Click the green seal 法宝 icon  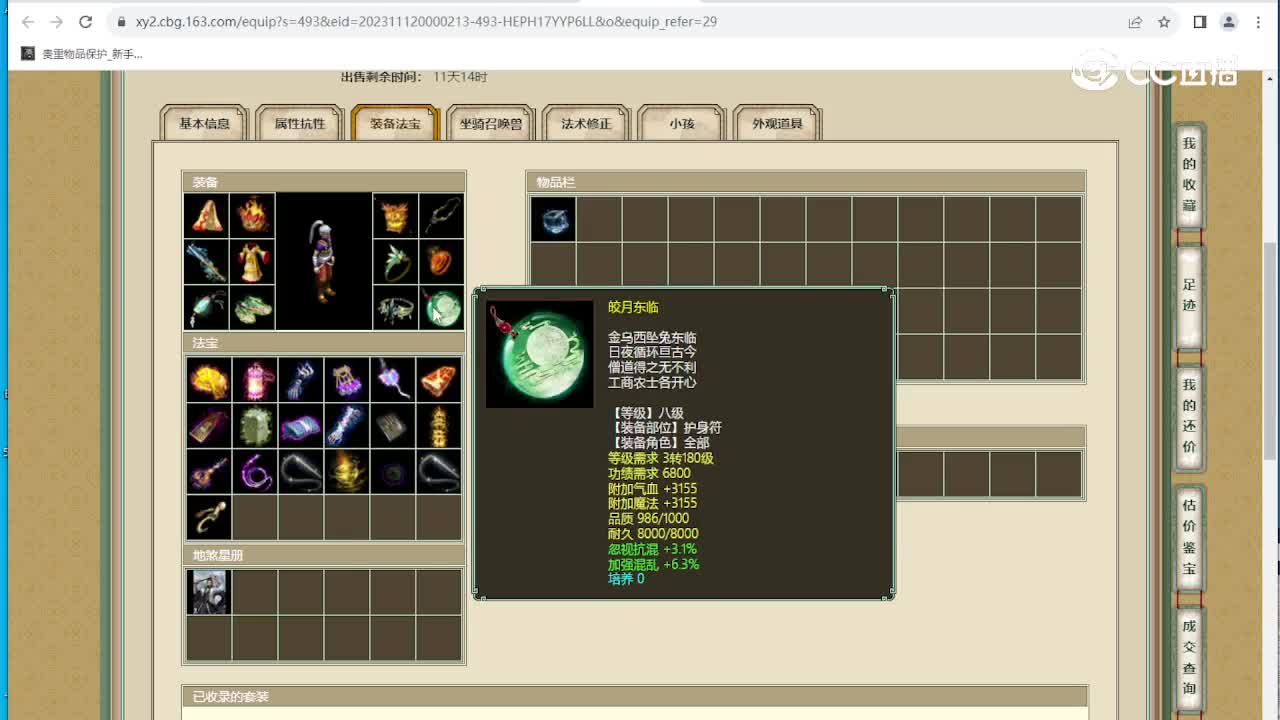(255, 426)
